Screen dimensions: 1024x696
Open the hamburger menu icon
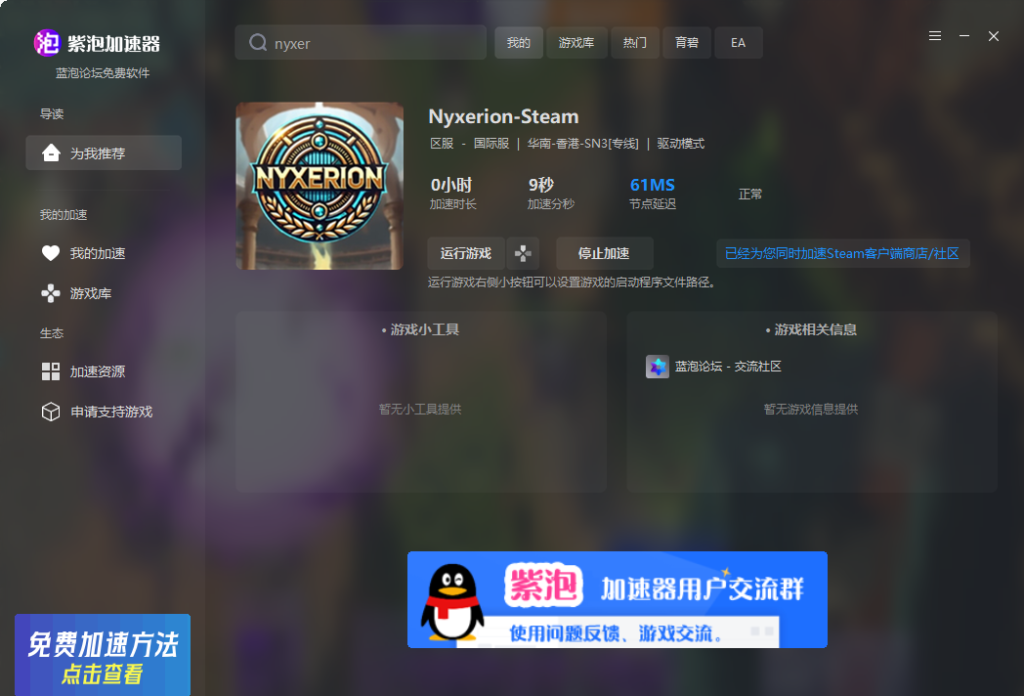click(x=935, y=36)
